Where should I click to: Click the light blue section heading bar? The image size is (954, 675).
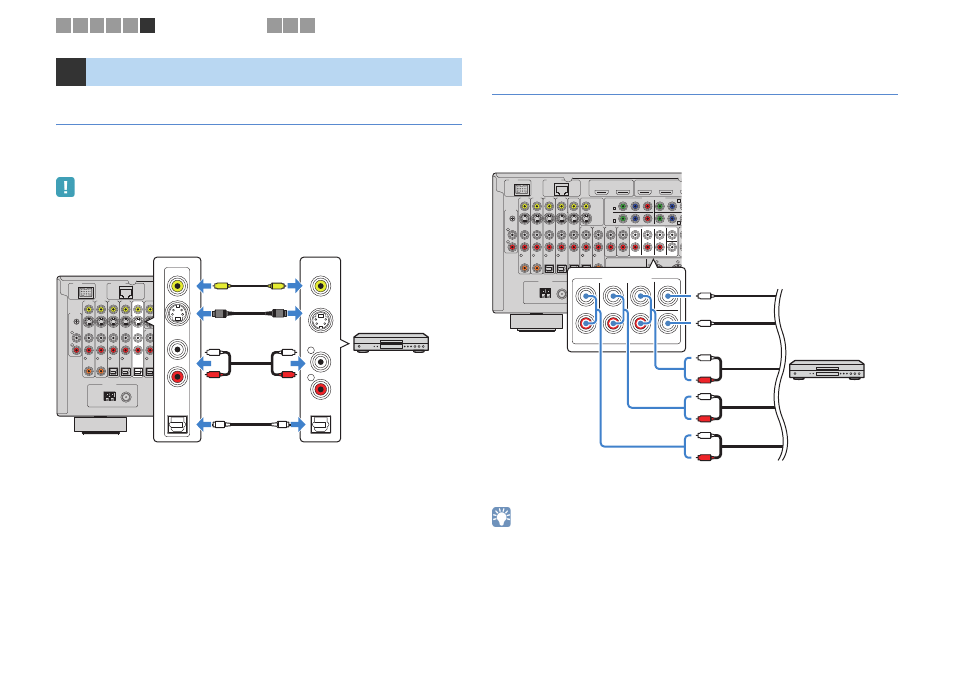274,72
